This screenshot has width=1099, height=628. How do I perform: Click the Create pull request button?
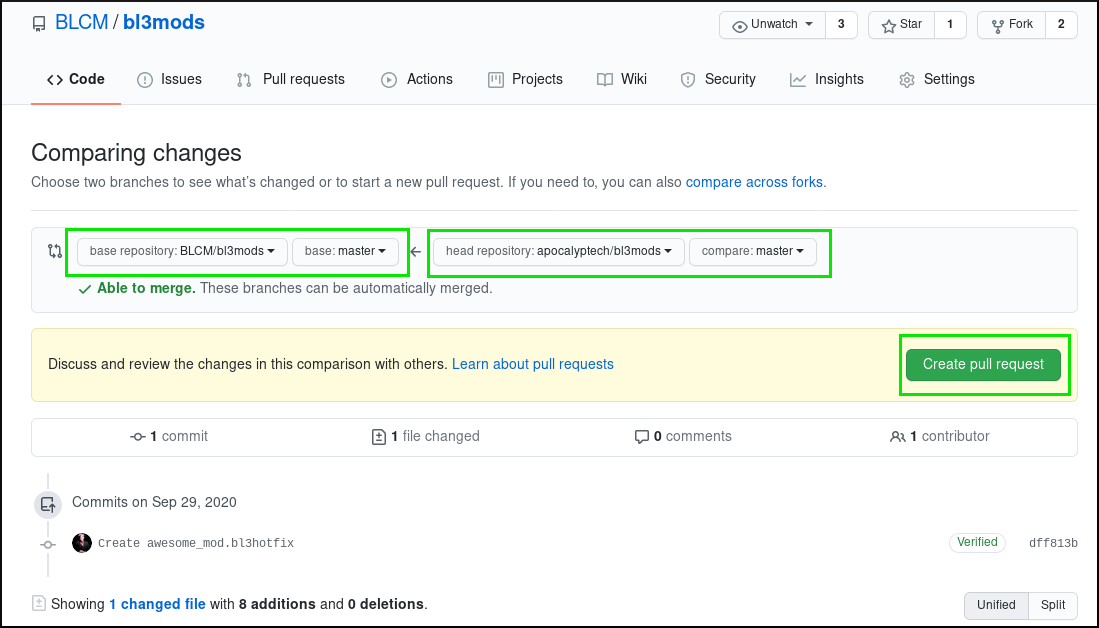pos(983,364)
